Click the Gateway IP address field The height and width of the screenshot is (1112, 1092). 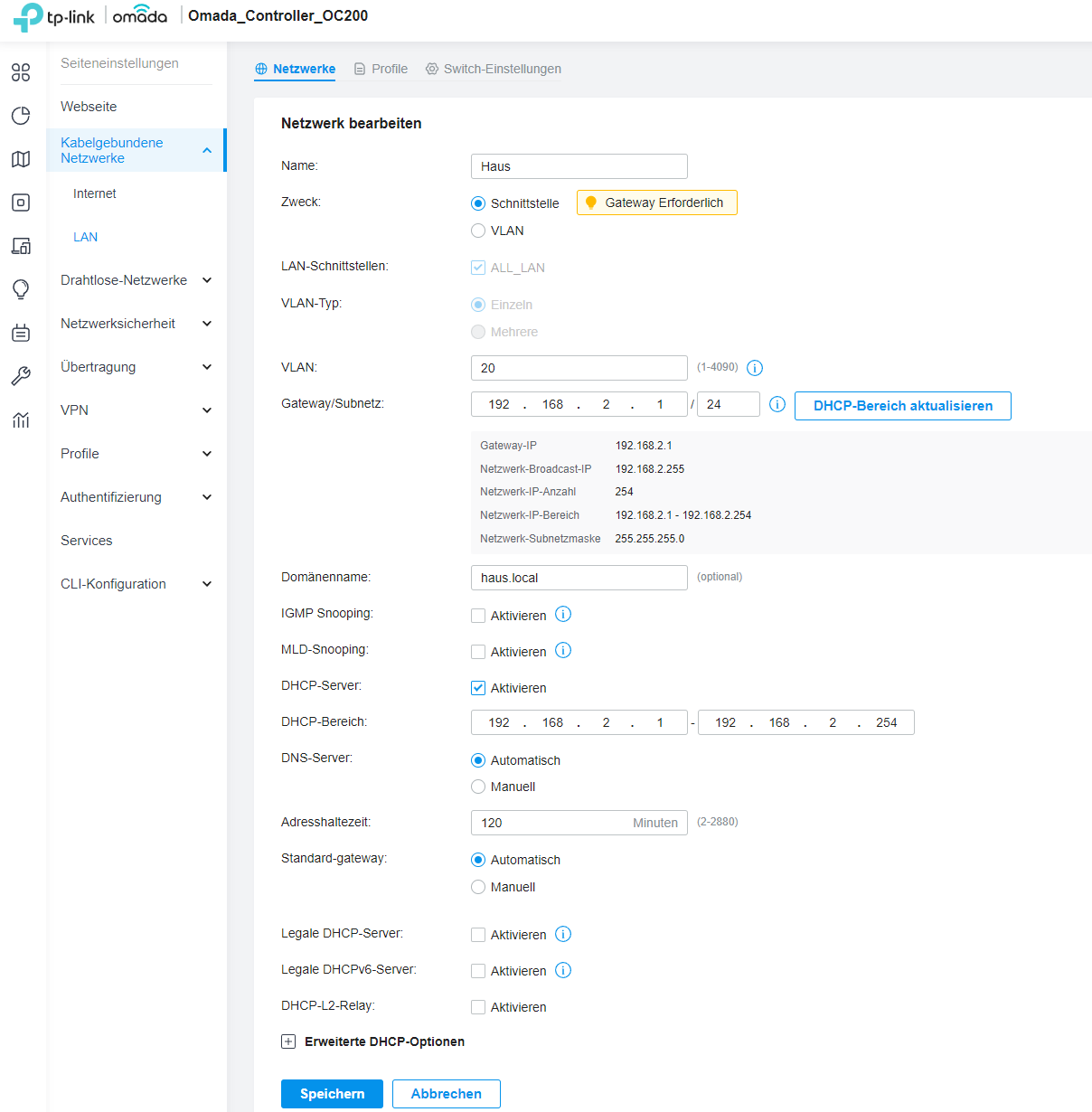click(579, 404)
